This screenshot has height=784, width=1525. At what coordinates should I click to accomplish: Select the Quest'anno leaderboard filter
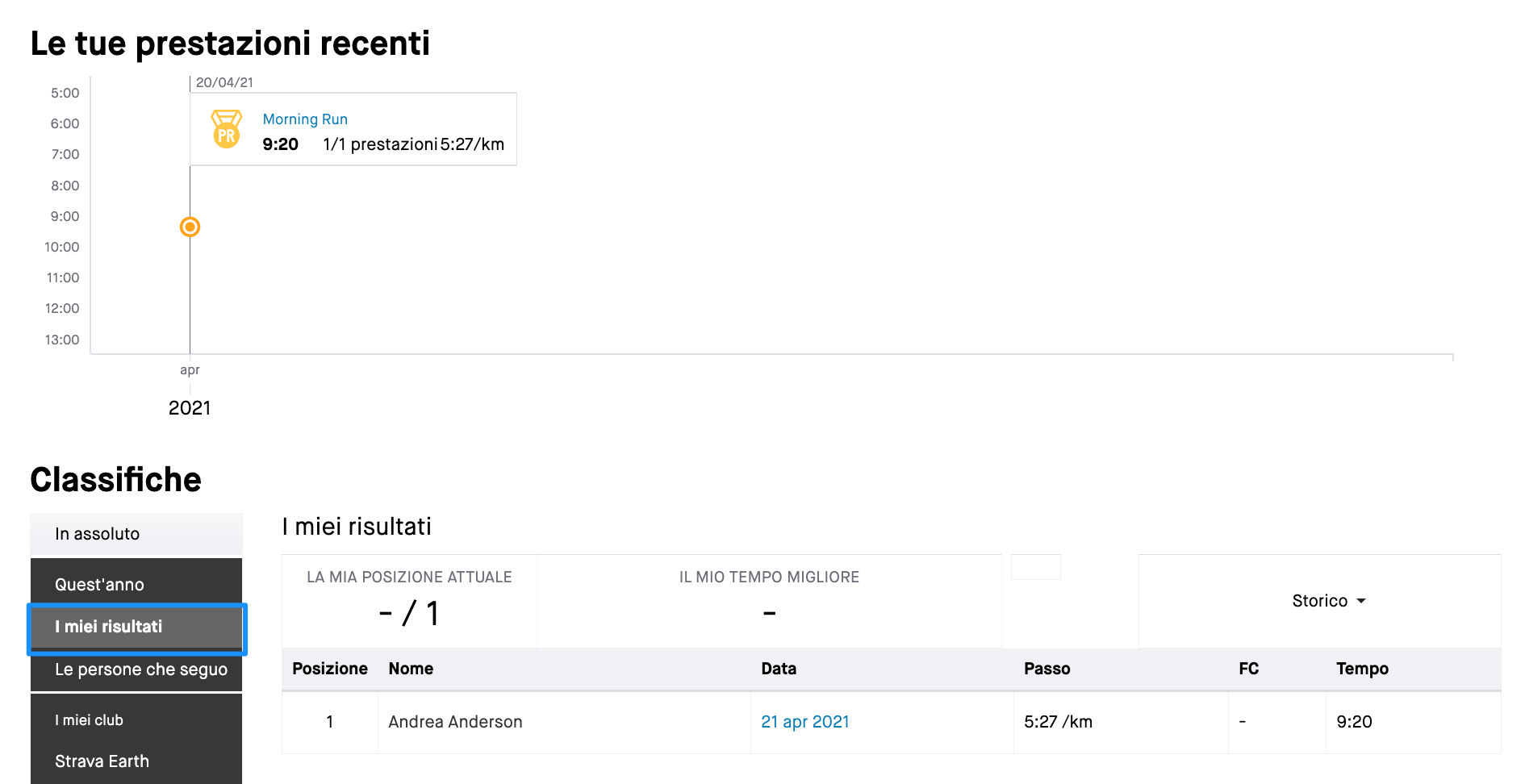(136, 584)
